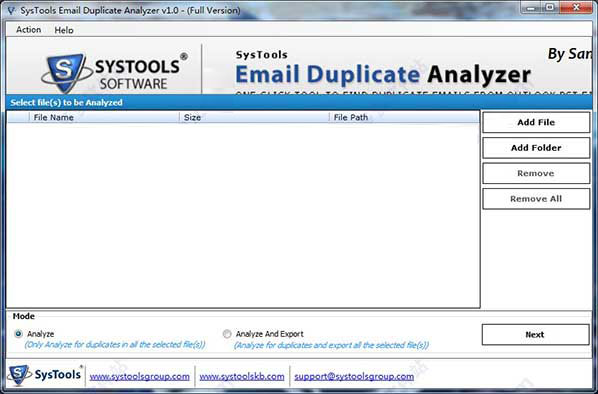
Task: Select the Analyze radio option
Action: coord(18,334)
